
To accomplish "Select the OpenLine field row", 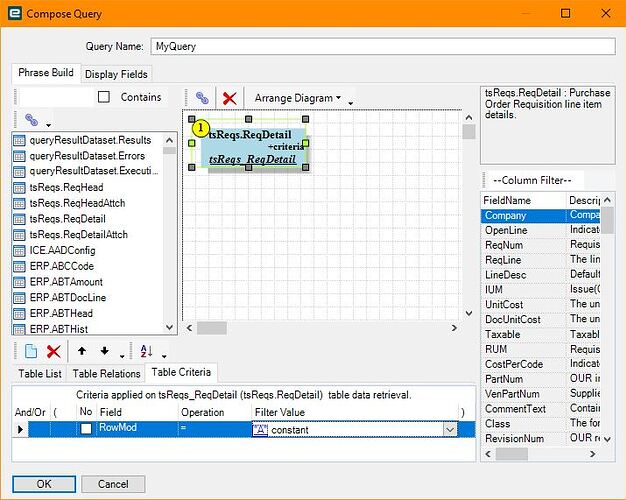I will (x=541, y=230).
